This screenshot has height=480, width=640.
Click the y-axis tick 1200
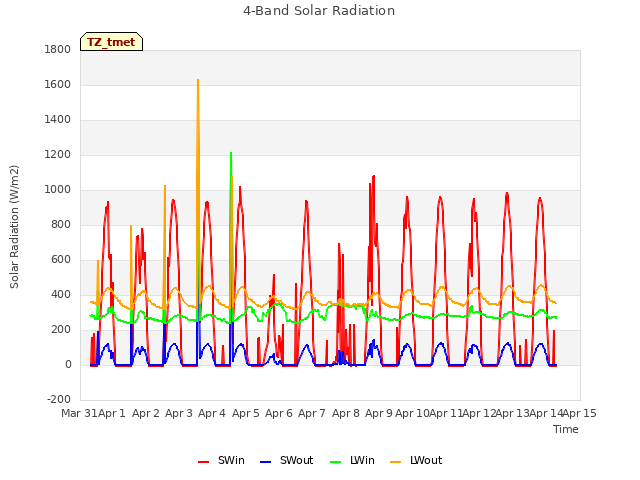click(58, 155)
